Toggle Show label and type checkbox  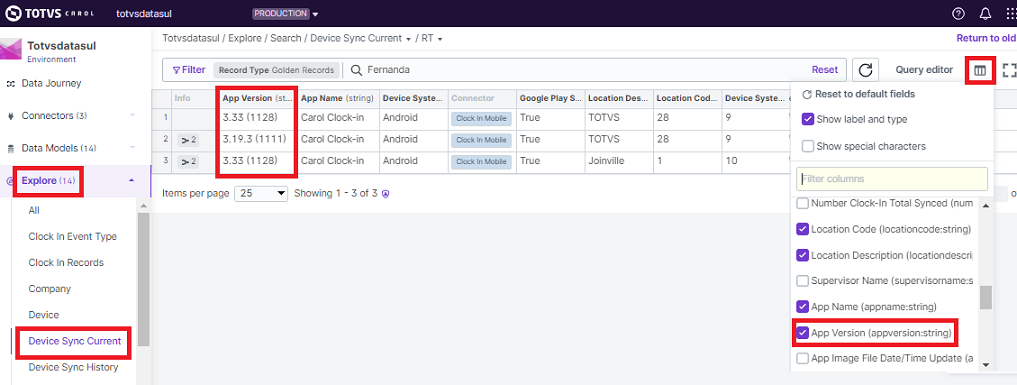(x=808, y=119)
